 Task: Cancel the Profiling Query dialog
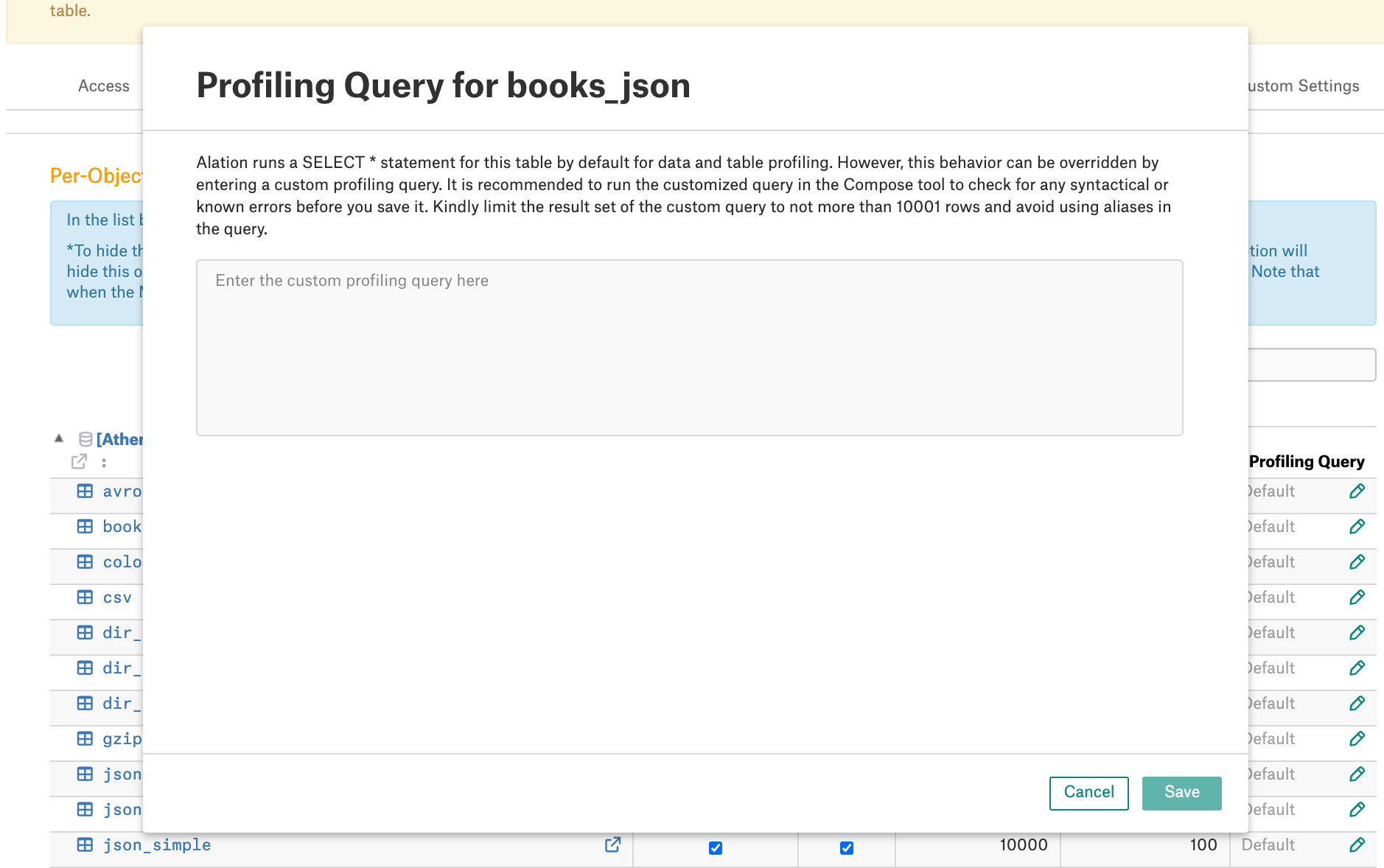pyautogui.click(x=1088, y=793)
